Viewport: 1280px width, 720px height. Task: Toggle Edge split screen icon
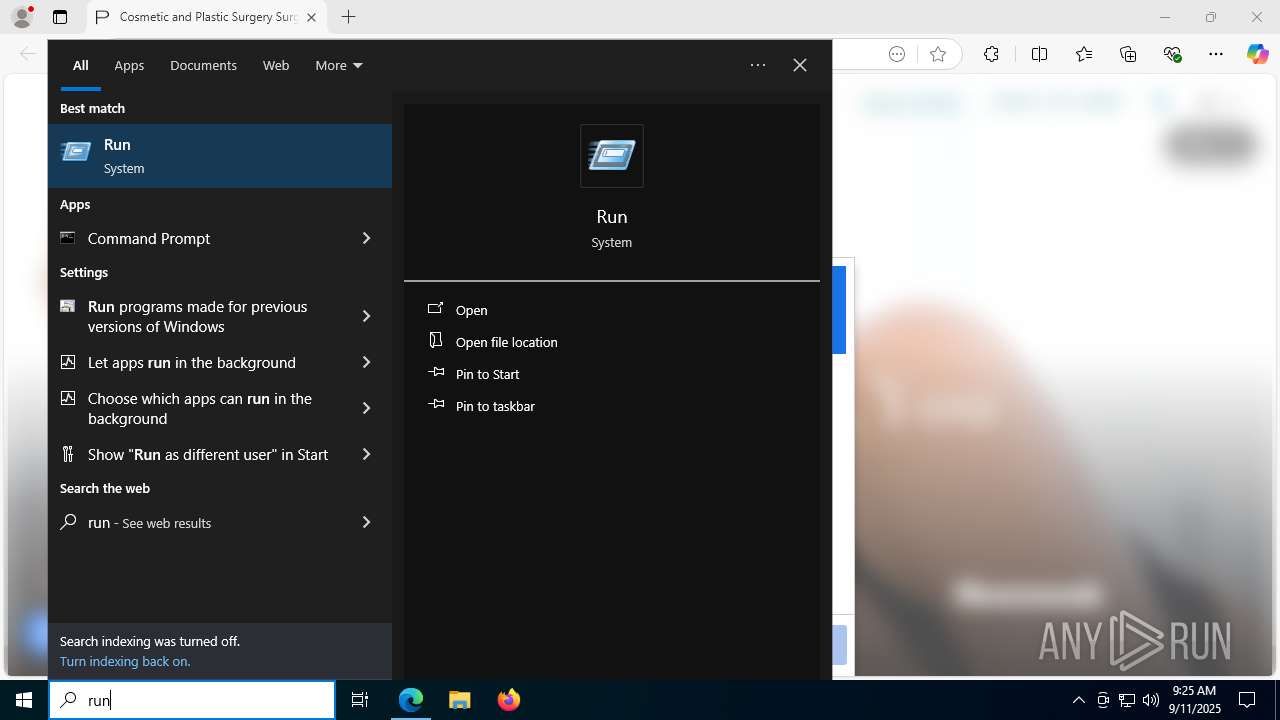coord(1039,55)
